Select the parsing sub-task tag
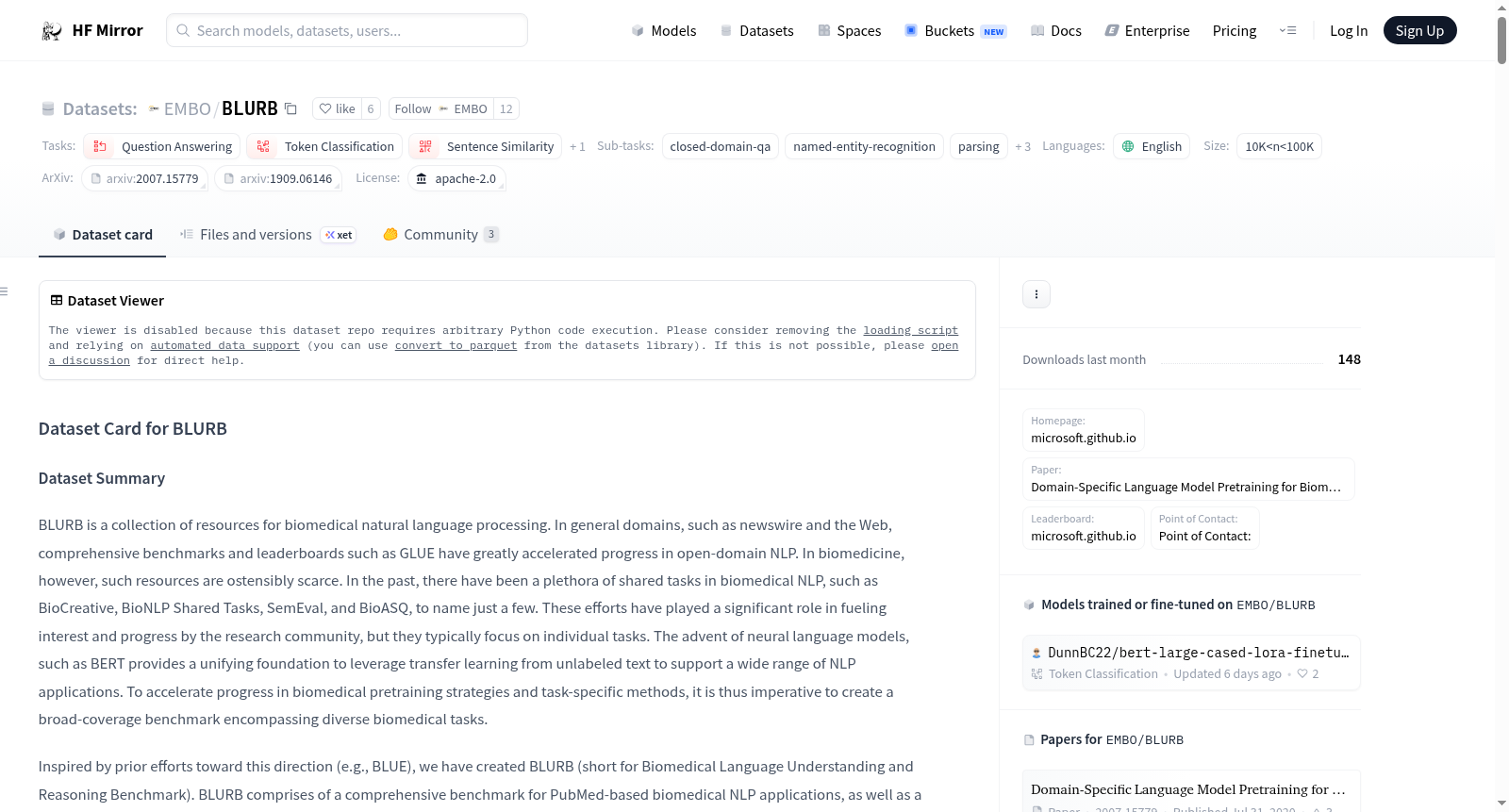This screenshot has height=812, width=1509. 978,146
